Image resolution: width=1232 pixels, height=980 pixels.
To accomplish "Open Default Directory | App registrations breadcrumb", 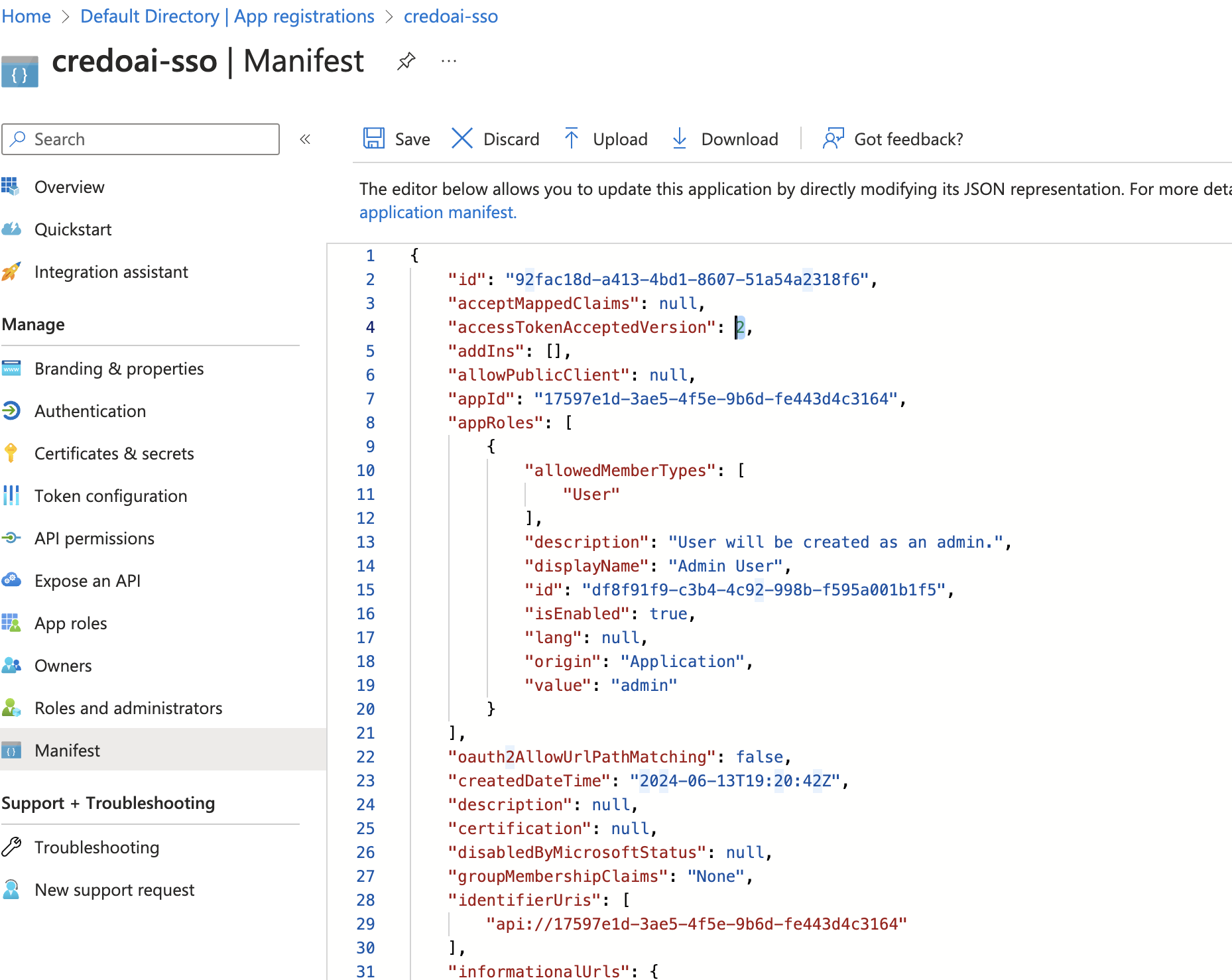I will click(227, 16).
